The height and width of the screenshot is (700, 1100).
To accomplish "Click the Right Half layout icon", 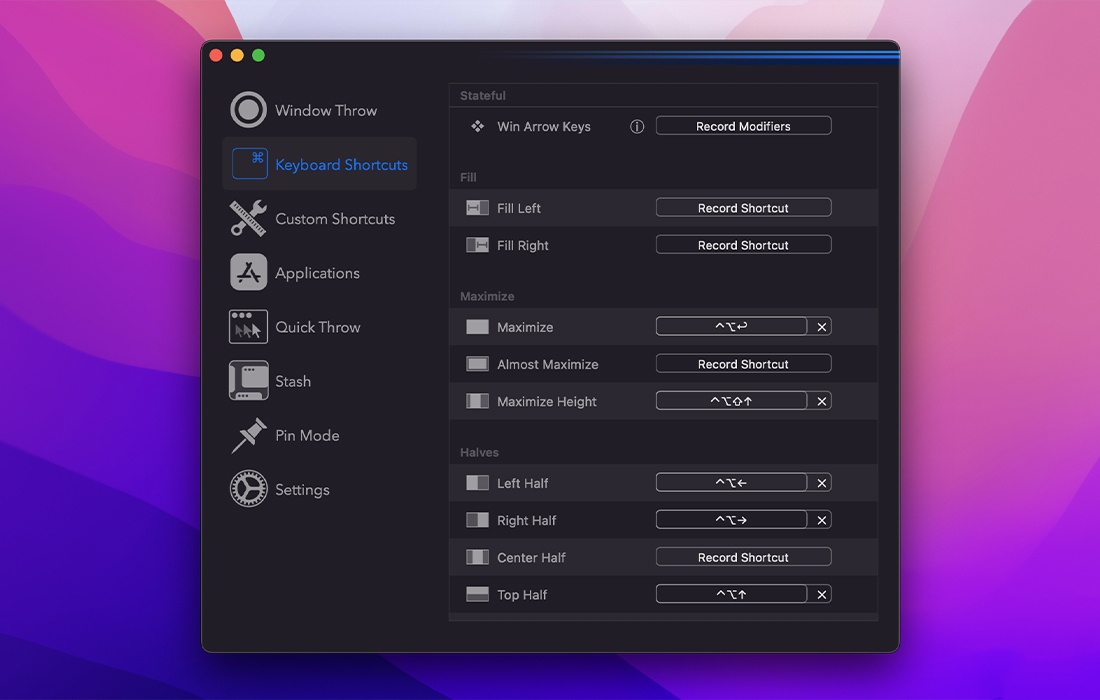I will [x=477, y=520].
